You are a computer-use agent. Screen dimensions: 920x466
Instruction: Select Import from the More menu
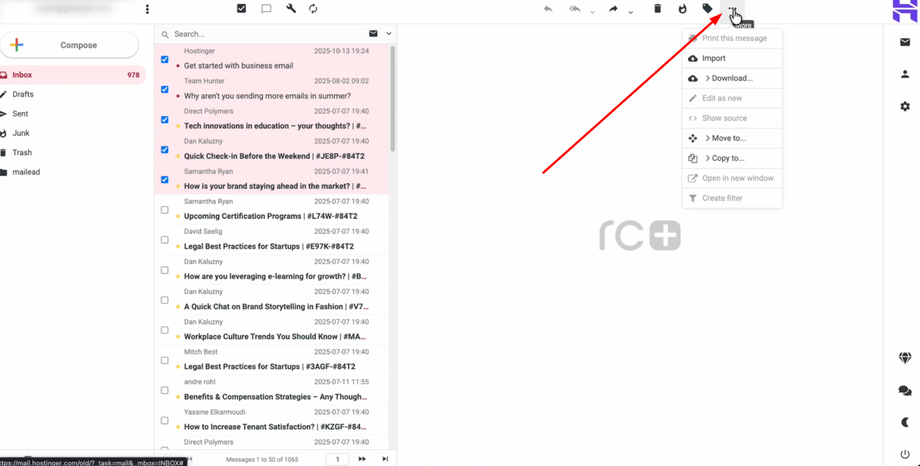[x=732, y=58]
